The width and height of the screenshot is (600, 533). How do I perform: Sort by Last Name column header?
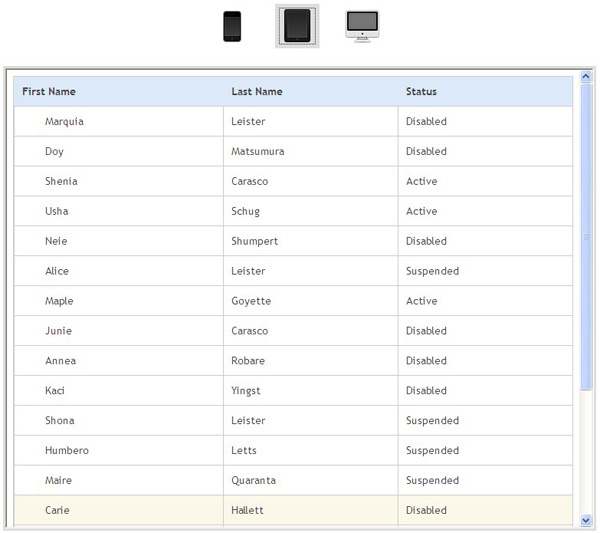pyautogui.click(x=257, y=92)
